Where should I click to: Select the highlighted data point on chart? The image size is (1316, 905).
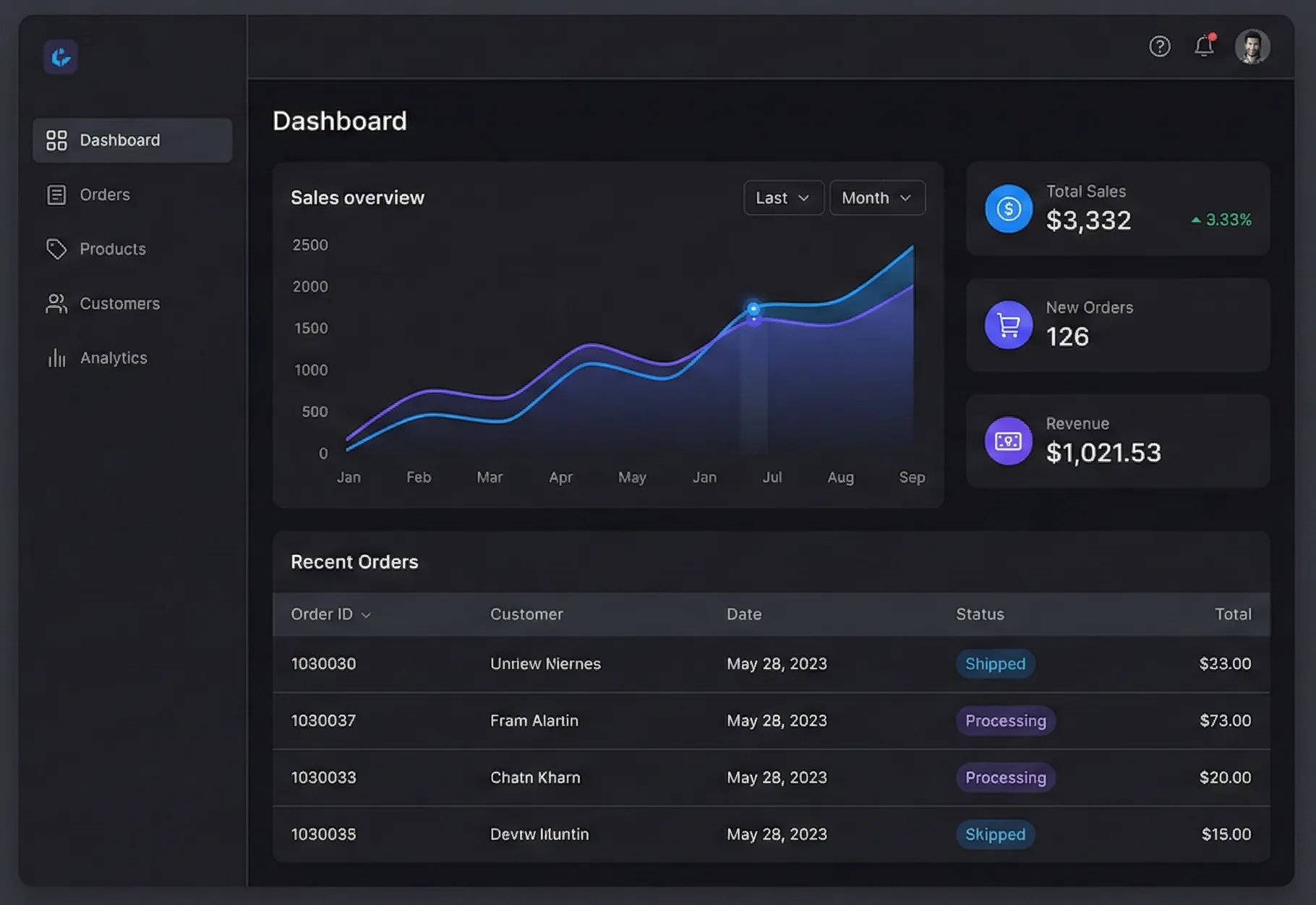[753, 310]
